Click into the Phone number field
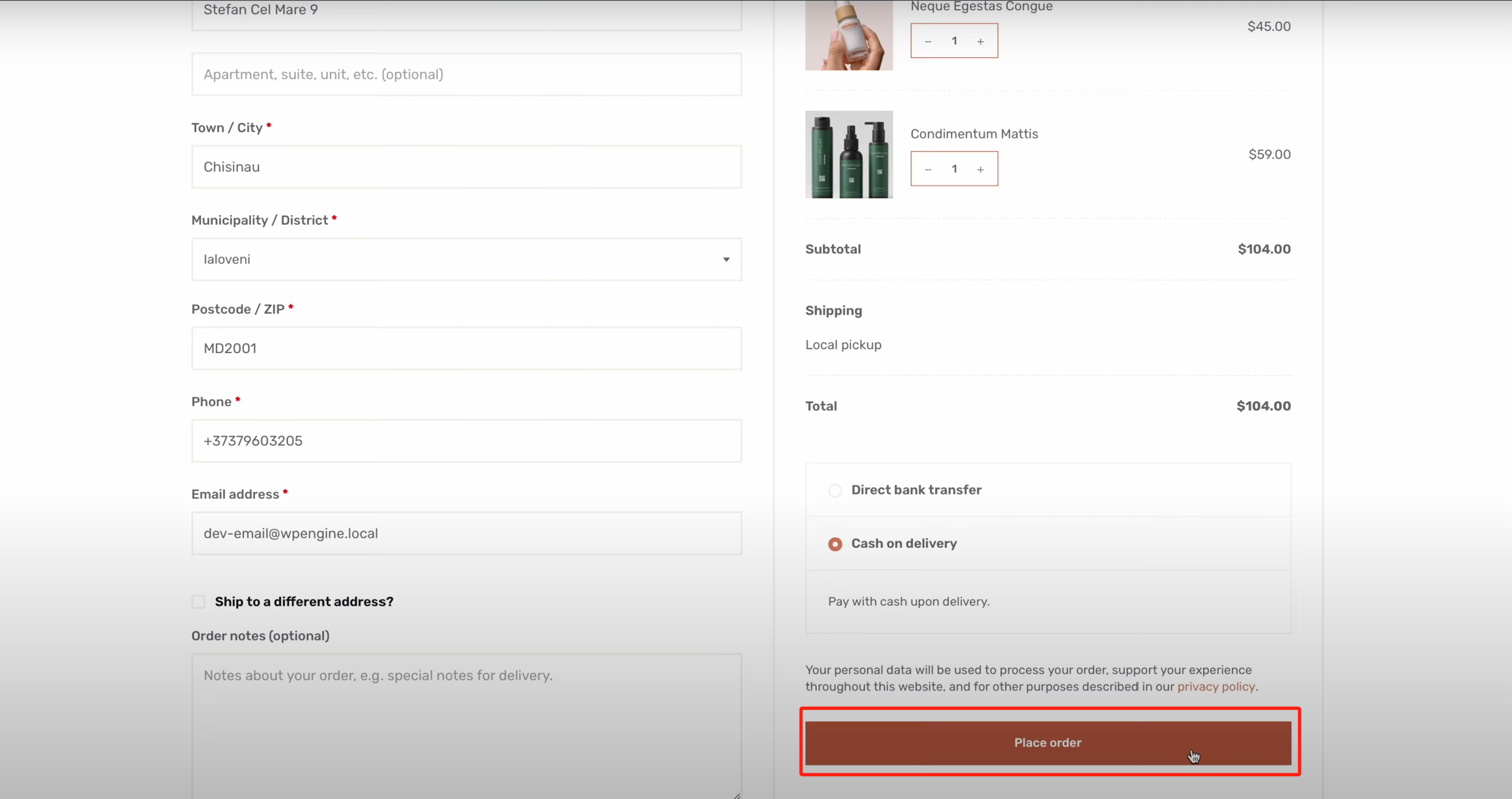This screenshot has height=799, width=1512. click(466, 441)
